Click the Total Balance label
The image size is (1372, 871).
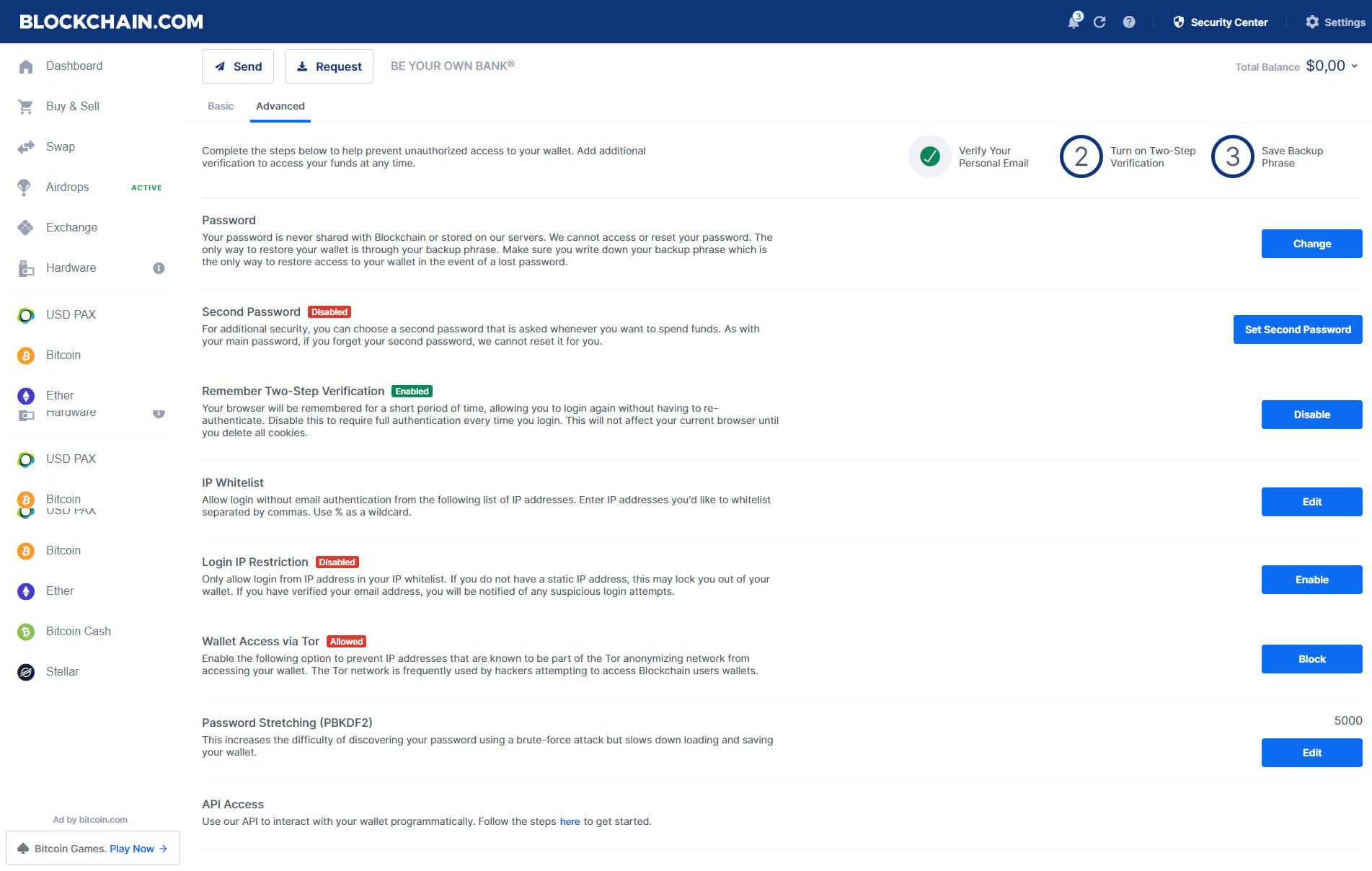pos(1267,67)
